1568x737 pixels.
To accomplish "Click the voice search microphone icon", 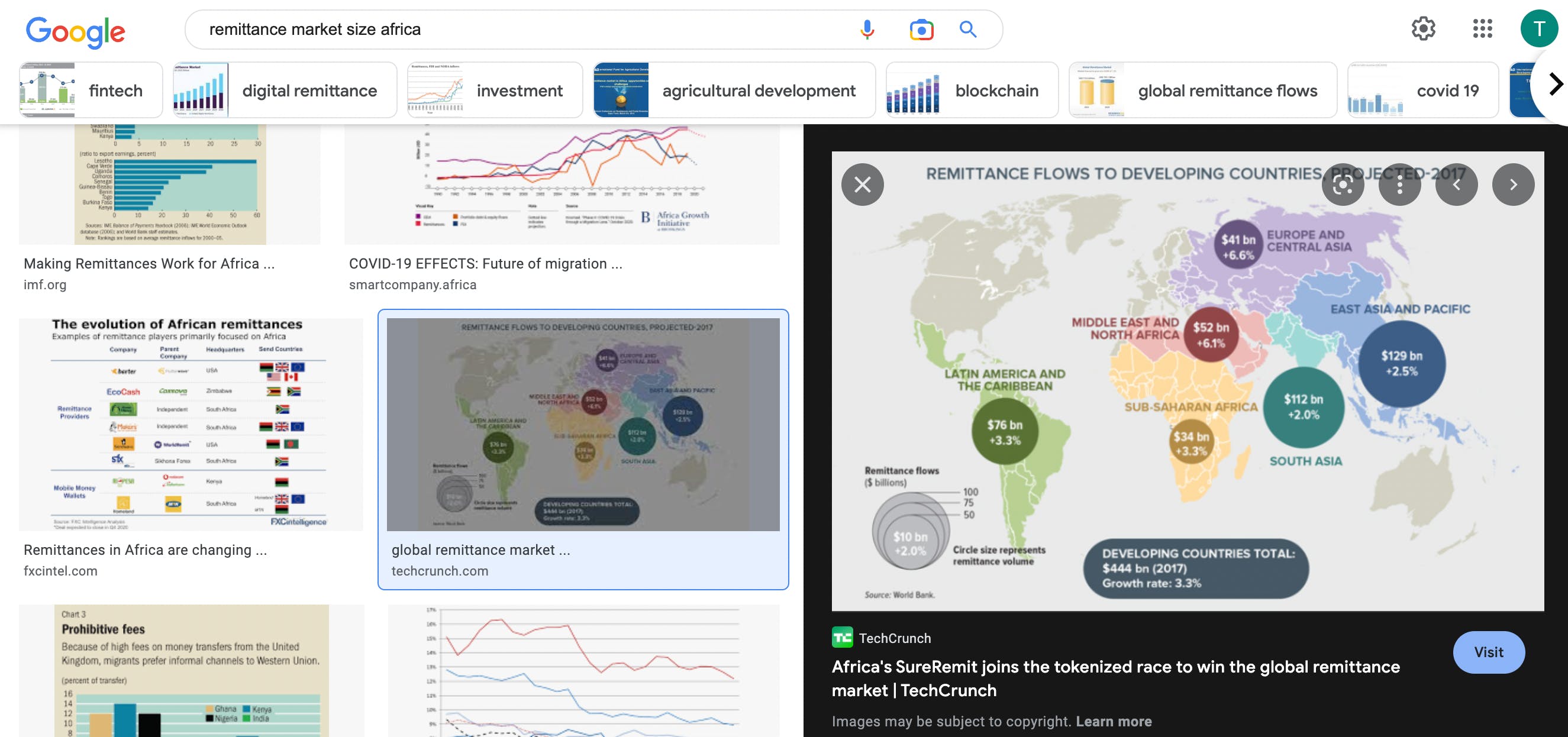I will (x=867, y=29).
